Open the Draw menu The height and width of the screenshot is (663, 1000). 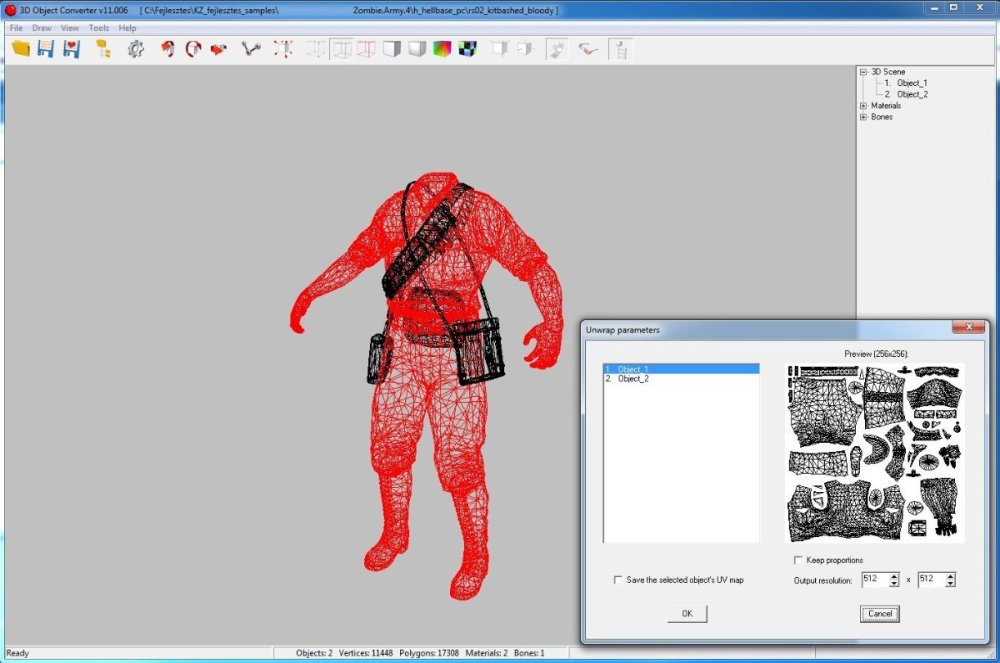tap(41, 28)
